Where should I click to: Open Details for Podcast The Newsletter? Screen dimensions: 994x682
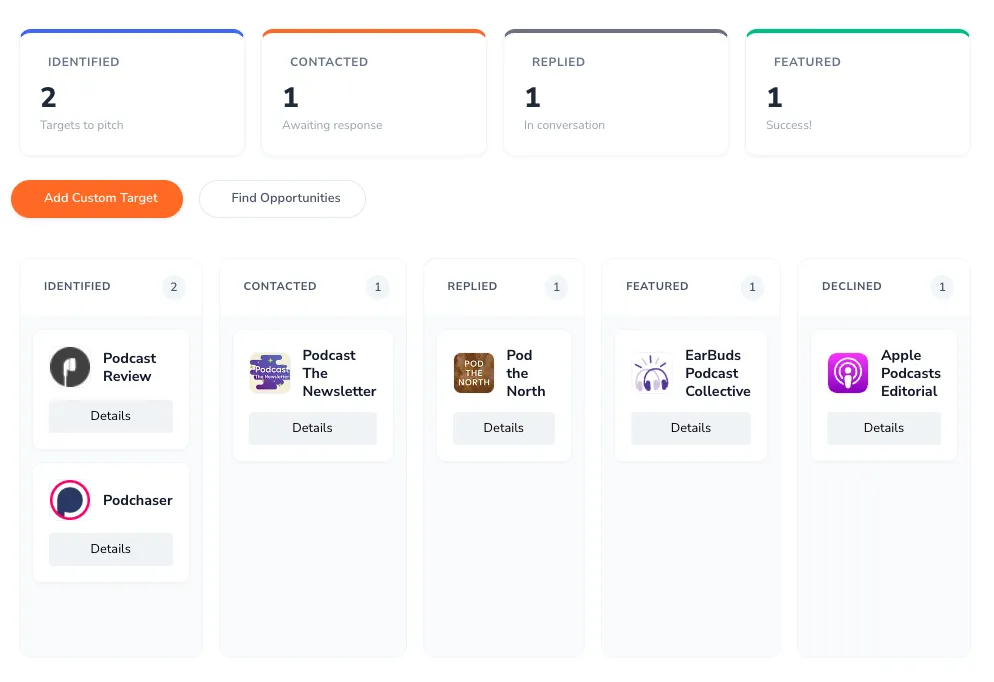(312, 428)
